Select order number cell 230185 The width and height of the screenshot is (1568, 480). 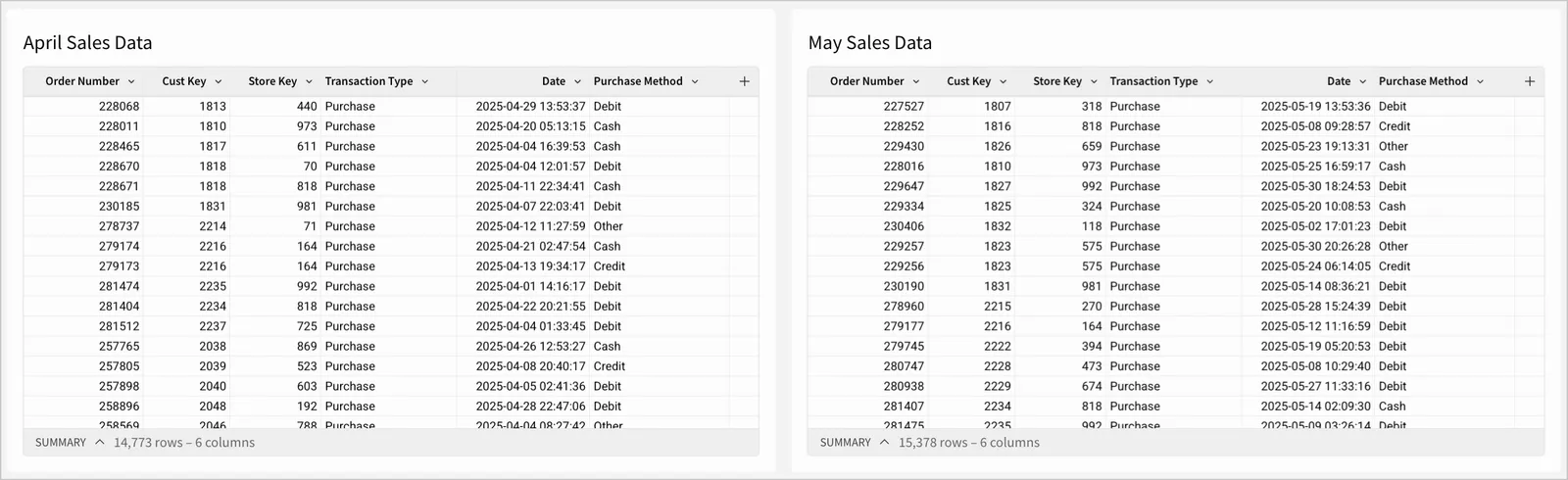pyautogui.click(x=119, y=207)
